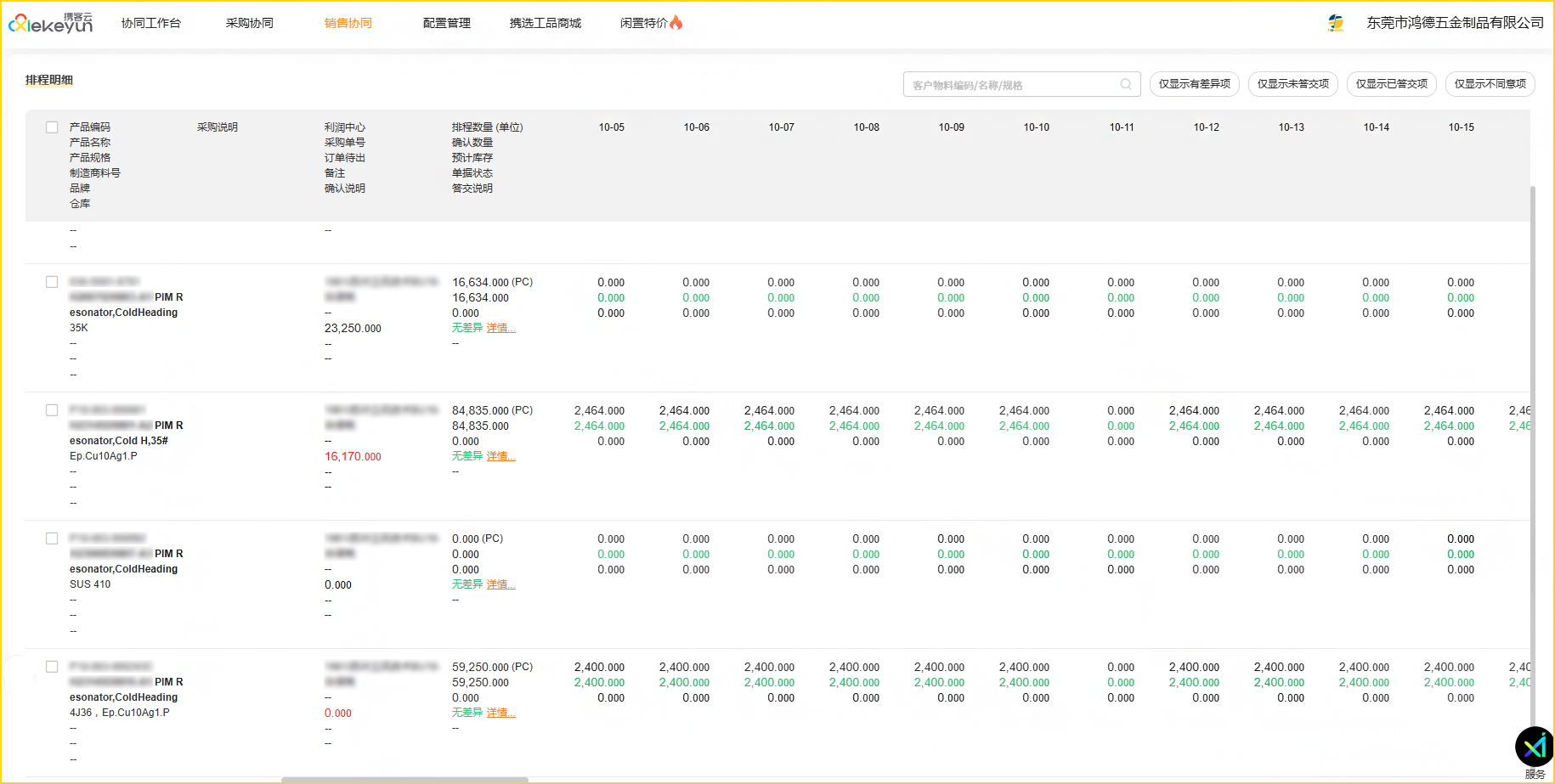Screen dimensions: 1555x784
Task: Tick the SUS 410 row checkbox
Action: pos(52,539)
